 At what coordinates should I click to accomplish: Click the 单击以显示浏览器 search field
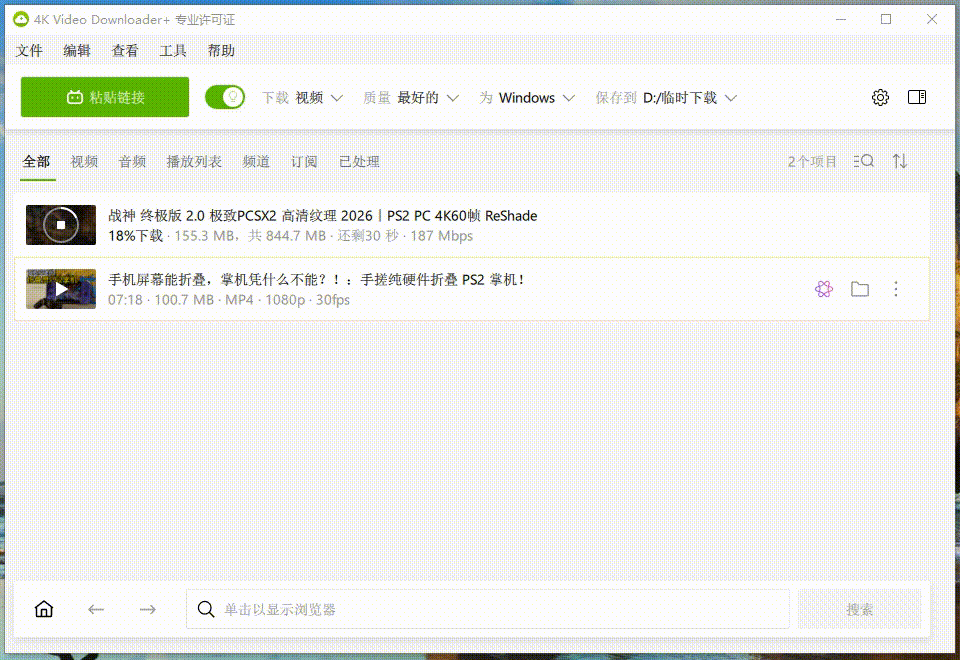(487, 609)
